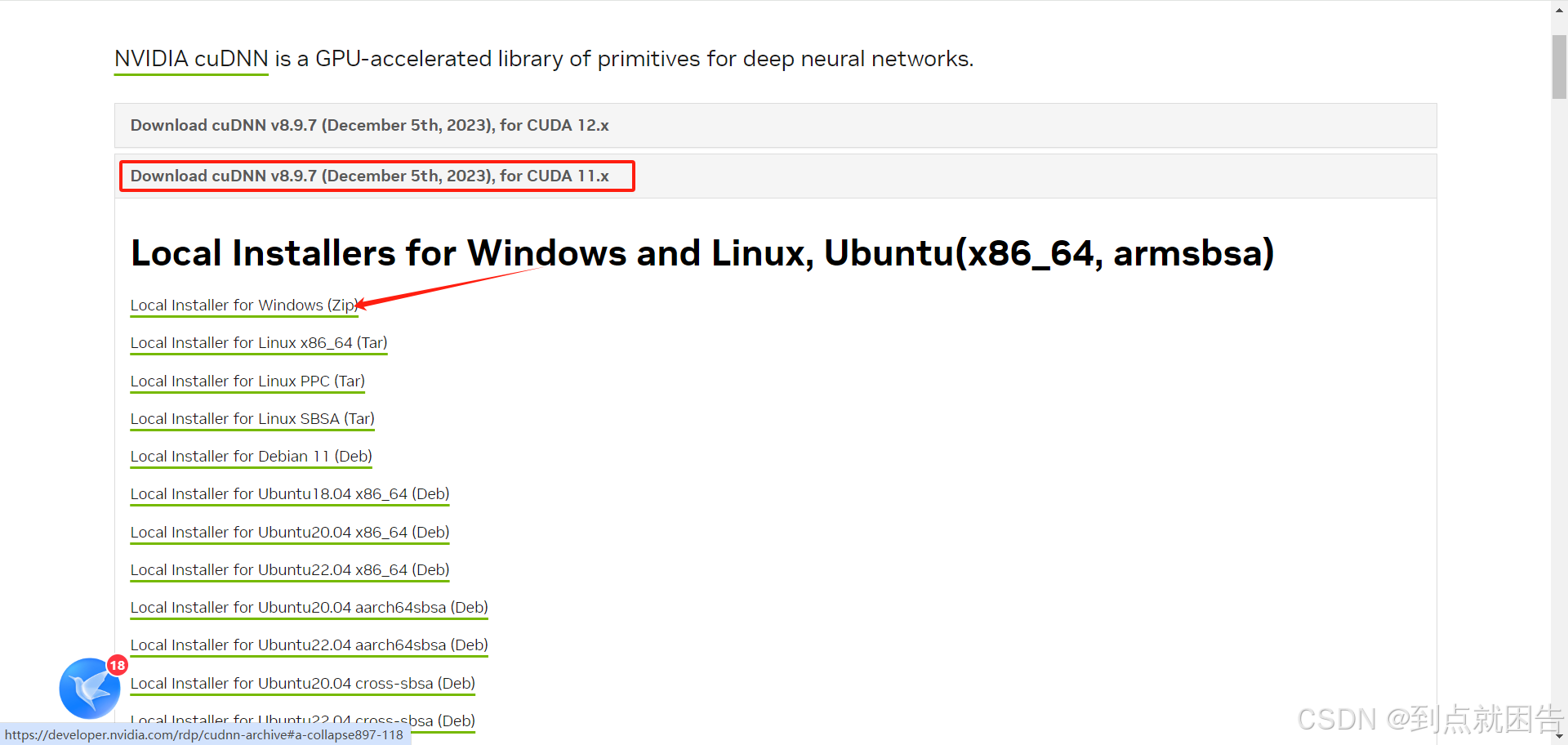
Task: Download Local Installer for Linux SBSA (Tar)
Action: point(252,419)
